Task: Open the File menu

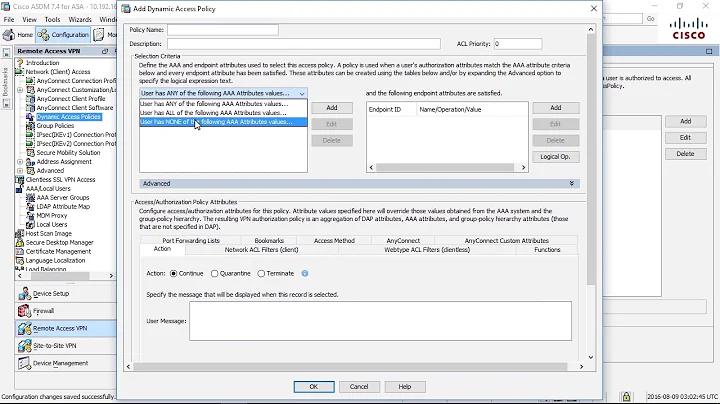Action: pyautogui.click(x=9, y=20)
